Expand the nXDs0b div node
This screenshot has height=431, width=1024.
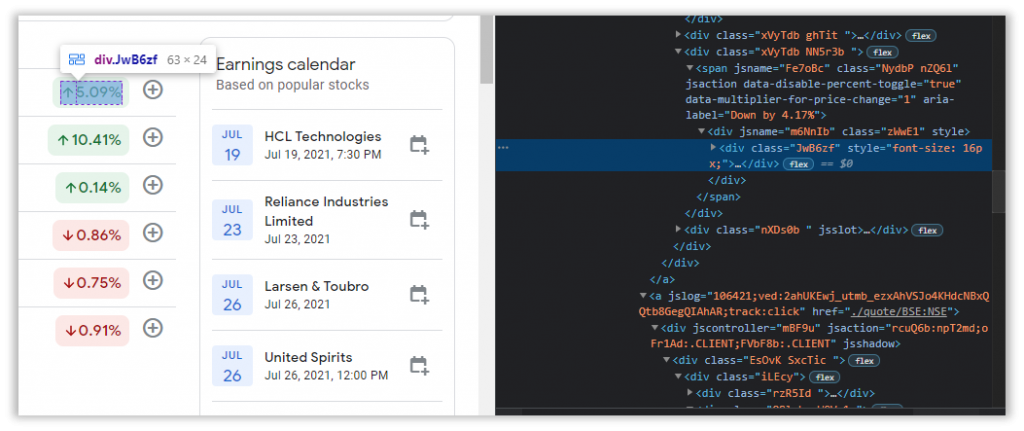pos(679,230)
